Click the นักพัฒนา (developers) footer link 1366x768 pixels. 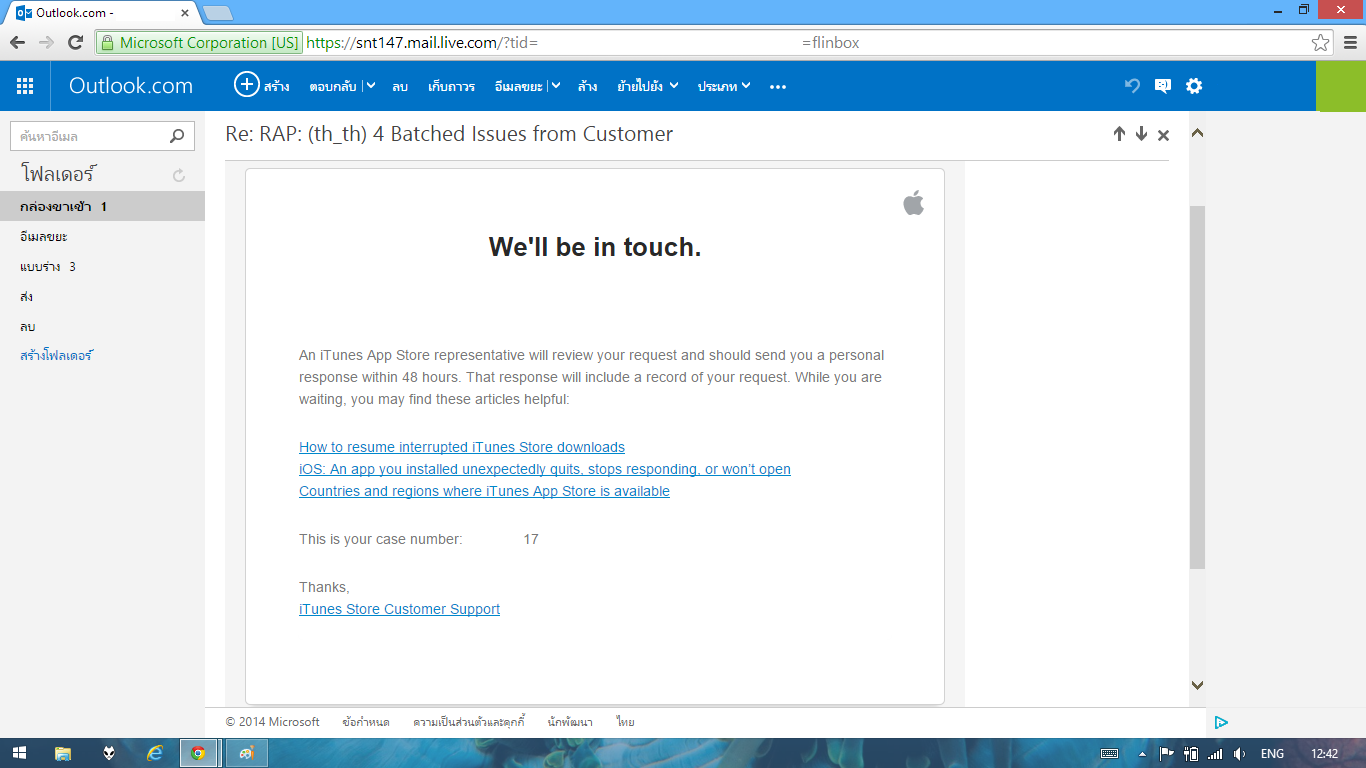point(570,722)
